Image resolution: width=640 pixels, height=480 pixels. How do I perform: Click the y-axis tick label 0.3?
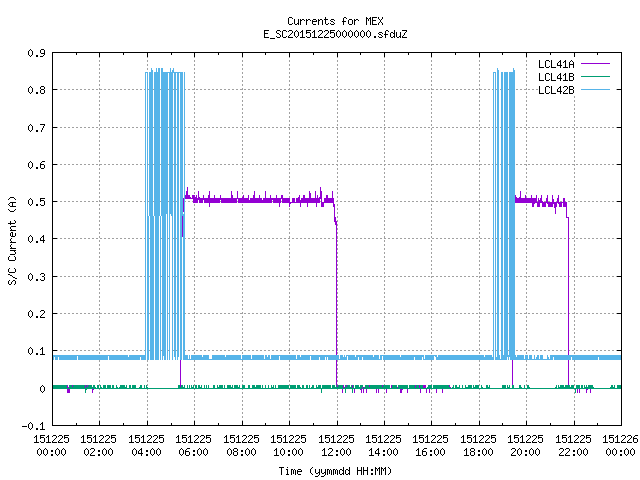point(36,277)
